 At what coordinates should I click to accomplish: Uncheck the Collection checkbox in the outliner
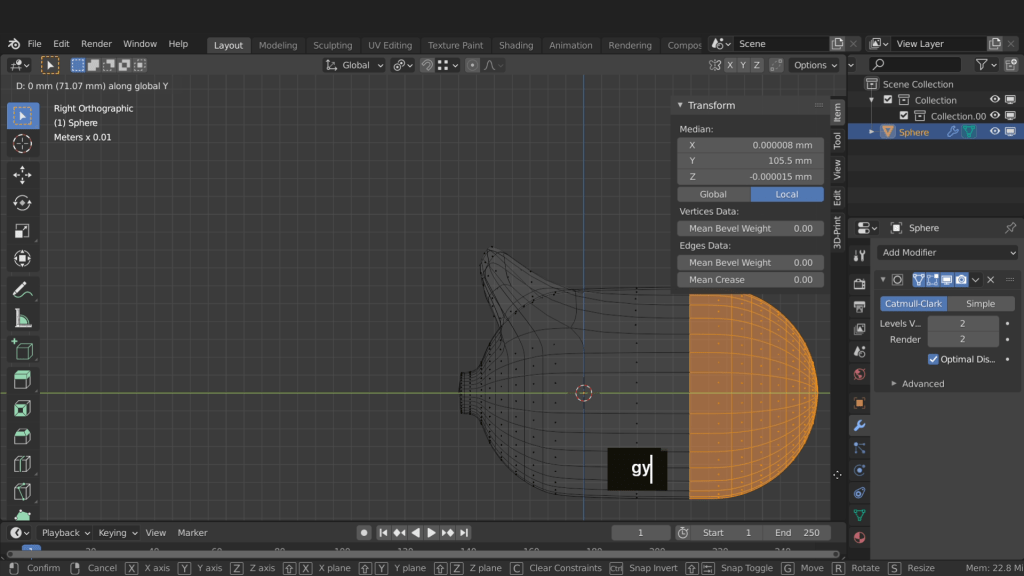pos(888,100)
